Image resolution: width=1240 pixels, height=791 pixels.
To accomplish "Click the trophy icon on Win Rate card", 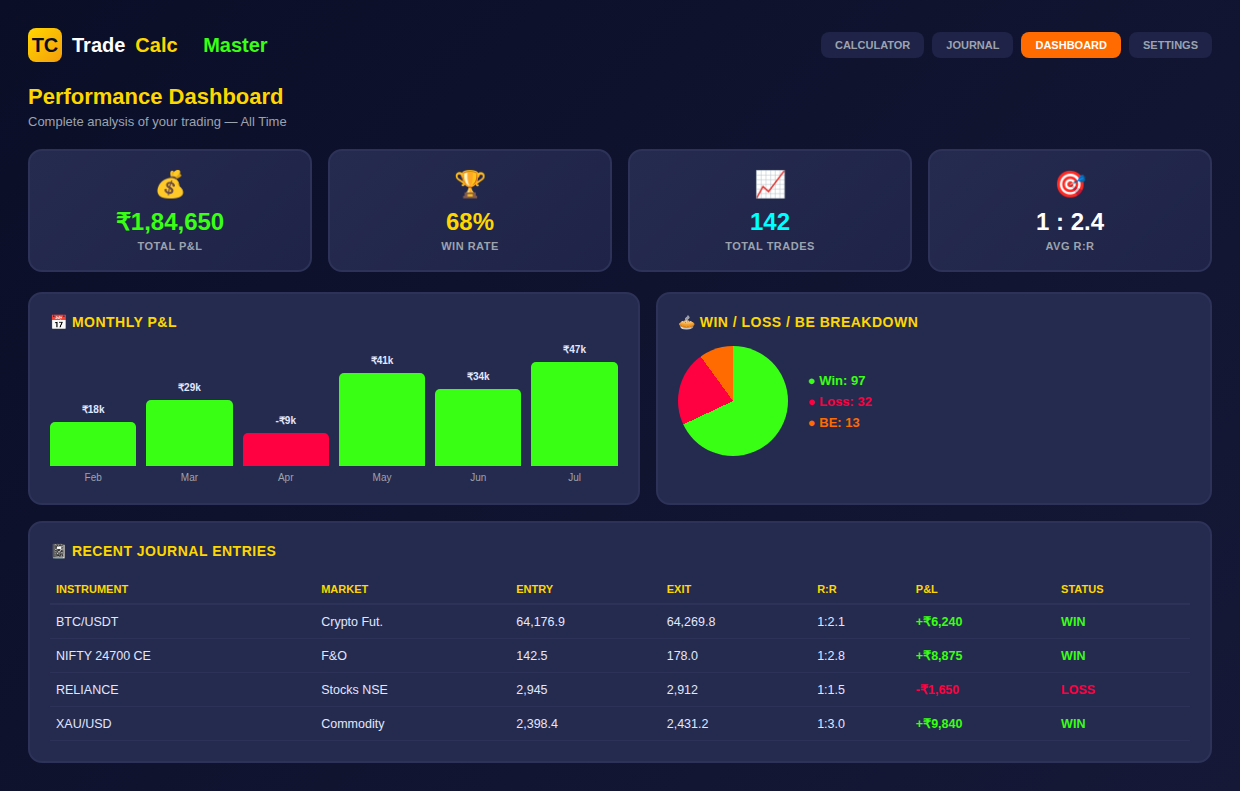I will [470, 184].
